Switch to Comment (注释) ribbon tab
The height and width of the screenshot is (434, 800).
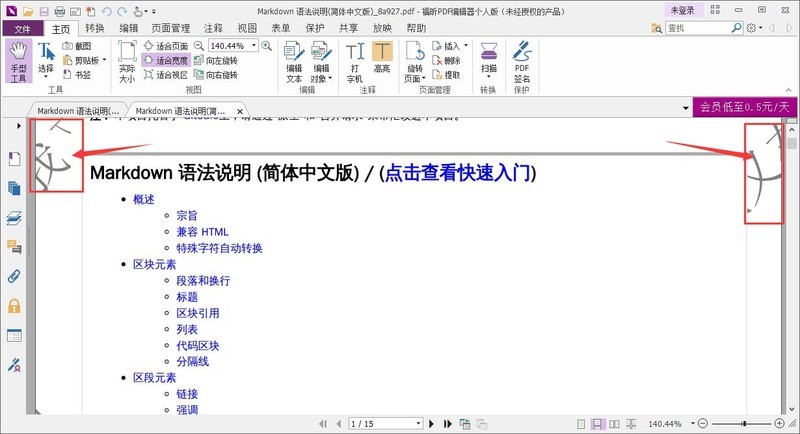tap(213, 29)
